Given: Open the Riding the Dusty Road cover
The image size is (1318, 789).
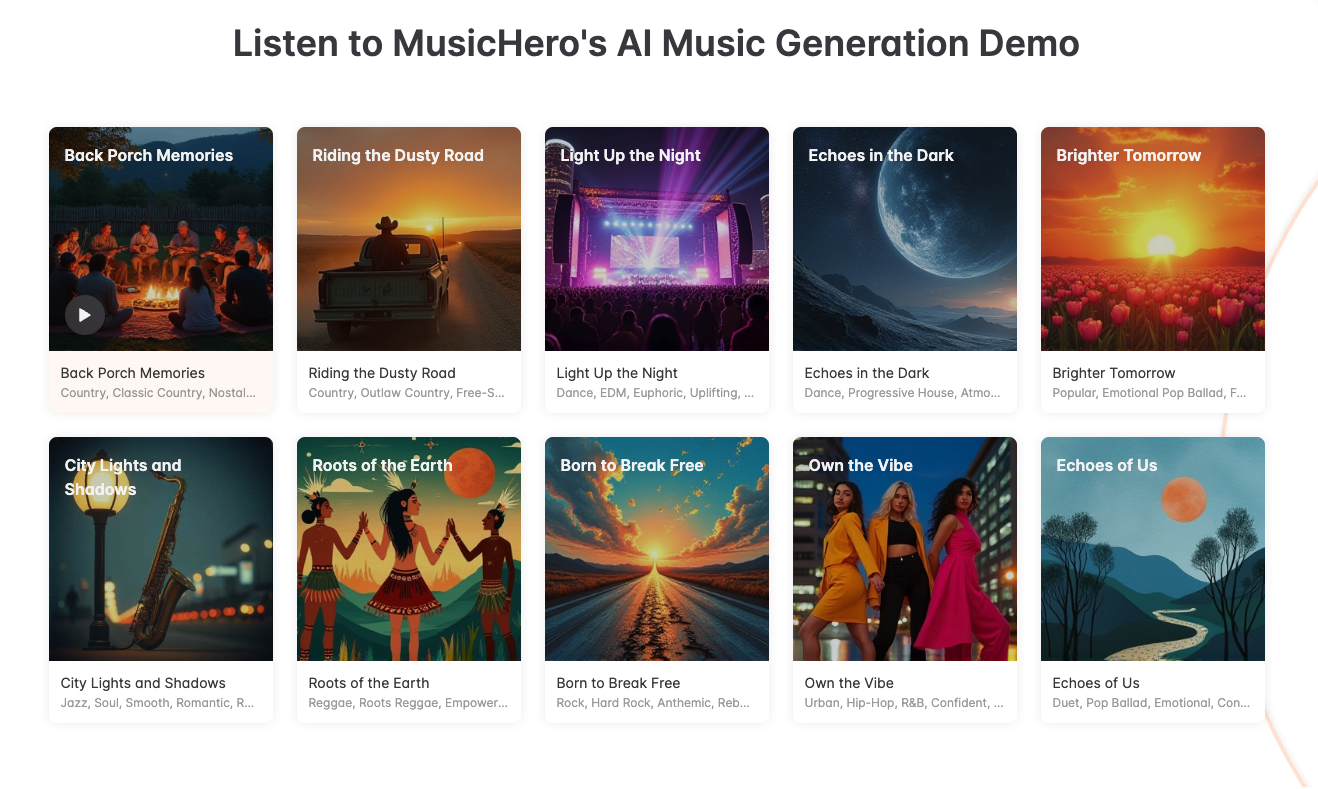Looking at the screenshot, I should [x=409, y=239].
